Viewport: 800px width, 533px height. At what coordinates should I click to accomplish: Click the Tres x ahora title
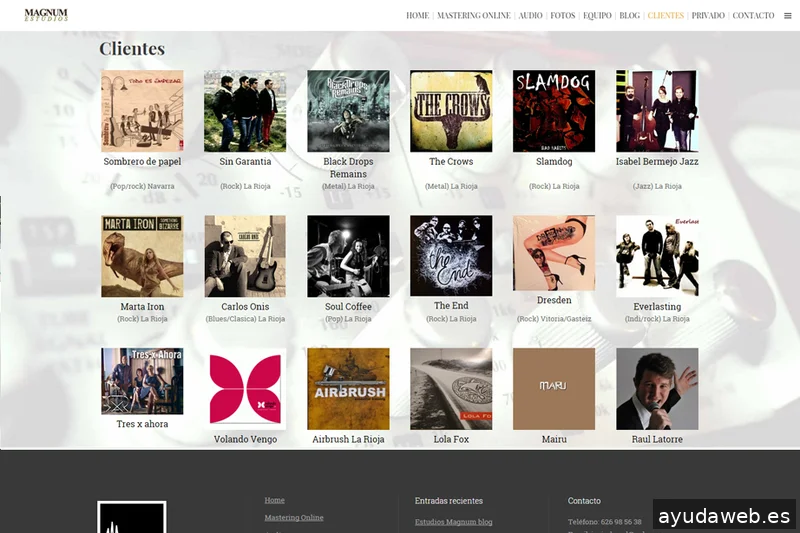click(x=142, y=424)
